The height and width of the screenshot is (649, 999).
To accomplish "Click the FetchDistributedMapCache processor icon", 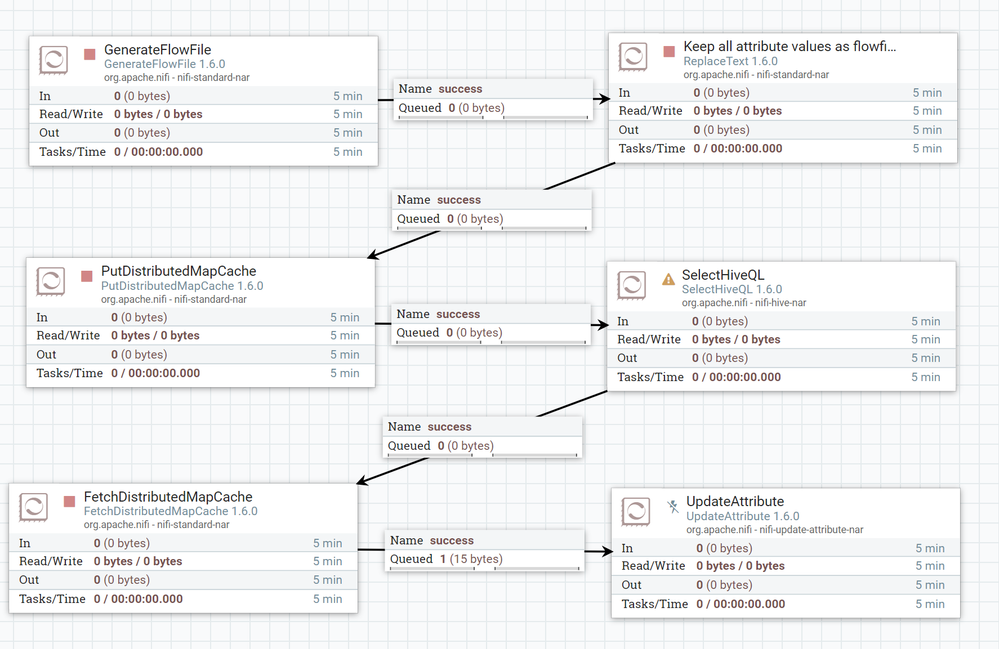I will 33,508.
